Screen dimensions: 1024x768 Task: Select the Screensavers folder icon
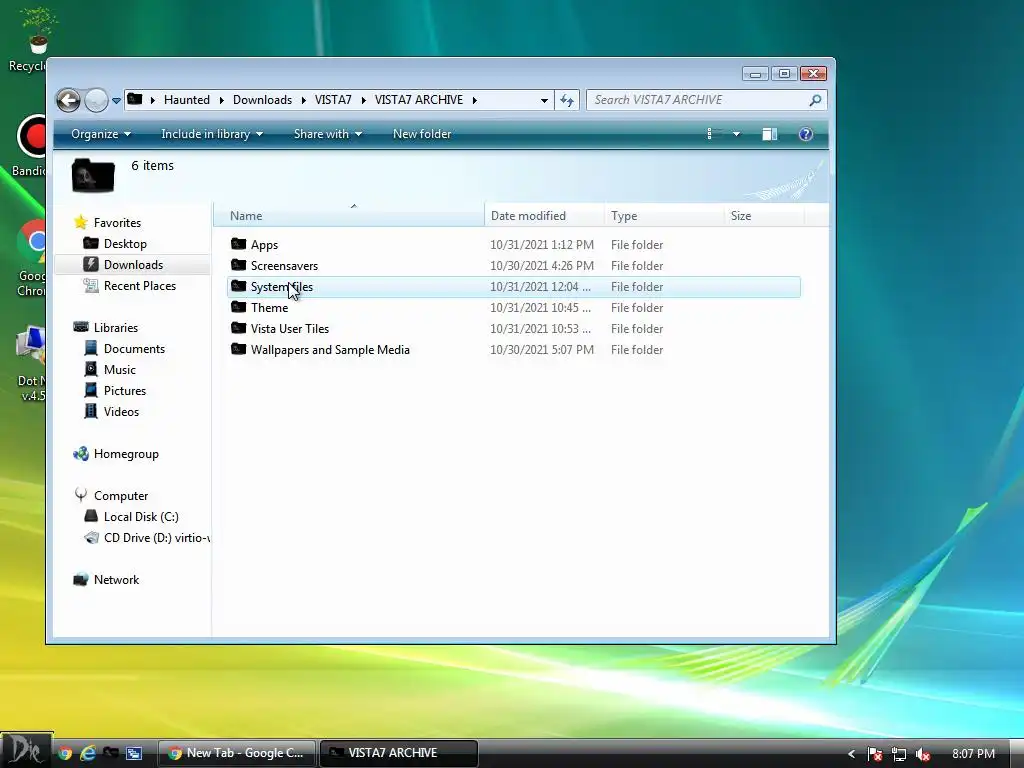tap(238, 265)
